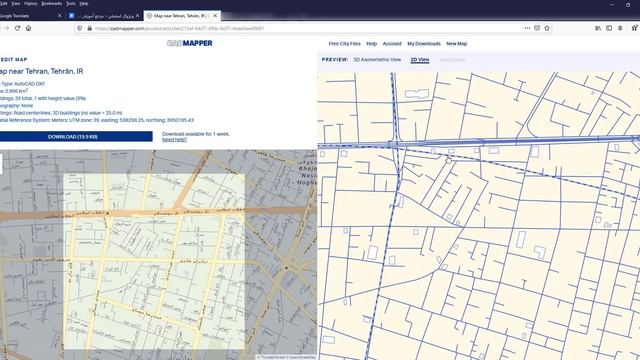Image resolution: width=640 pixels, height=360 pixels.
Task: Open the Firefox library icon
Action: (x=598, y=28)
